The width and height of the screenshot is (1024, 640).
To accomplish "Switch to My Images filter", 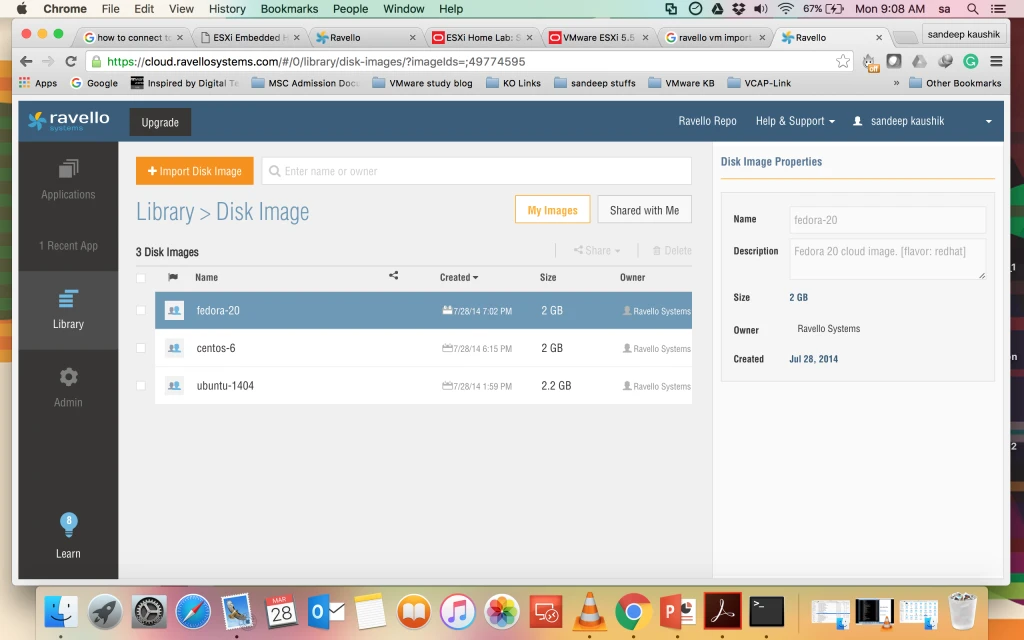I will [552, 210].
